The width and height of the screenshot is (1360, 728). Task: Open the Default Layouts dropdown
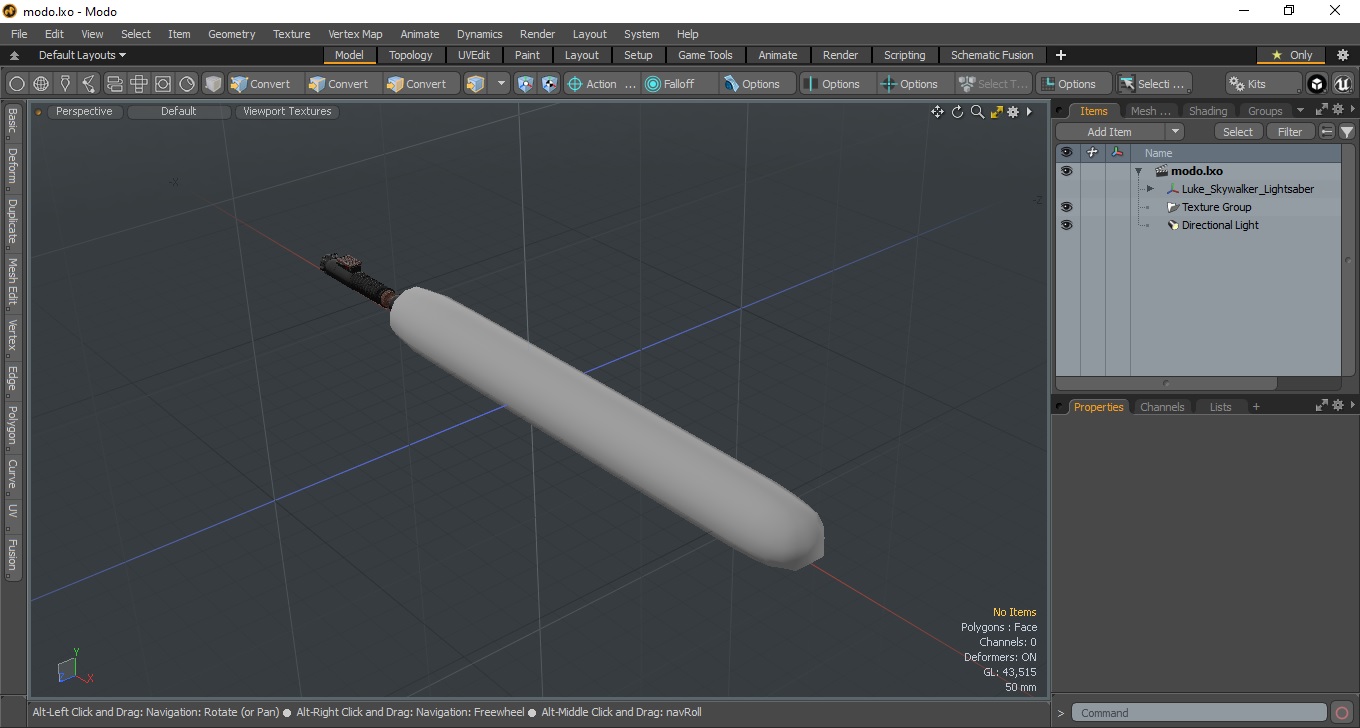coord(82,55)
